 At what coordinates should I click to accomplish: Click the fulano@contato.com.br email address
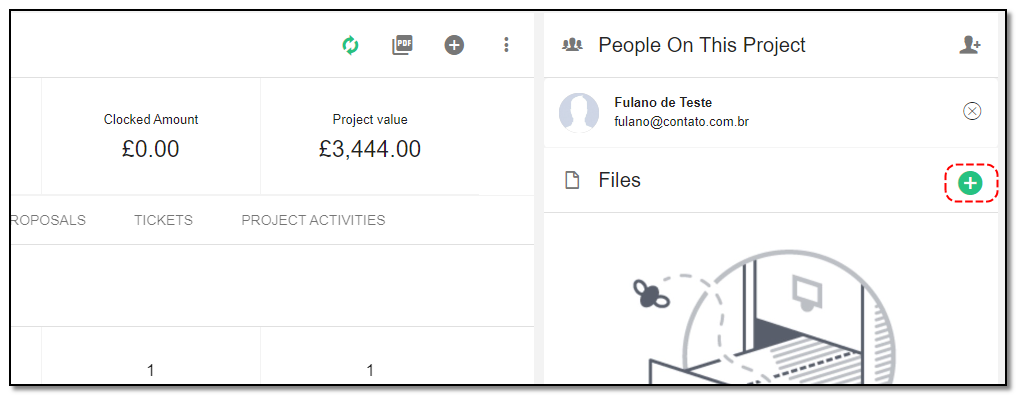coord(681,121)
